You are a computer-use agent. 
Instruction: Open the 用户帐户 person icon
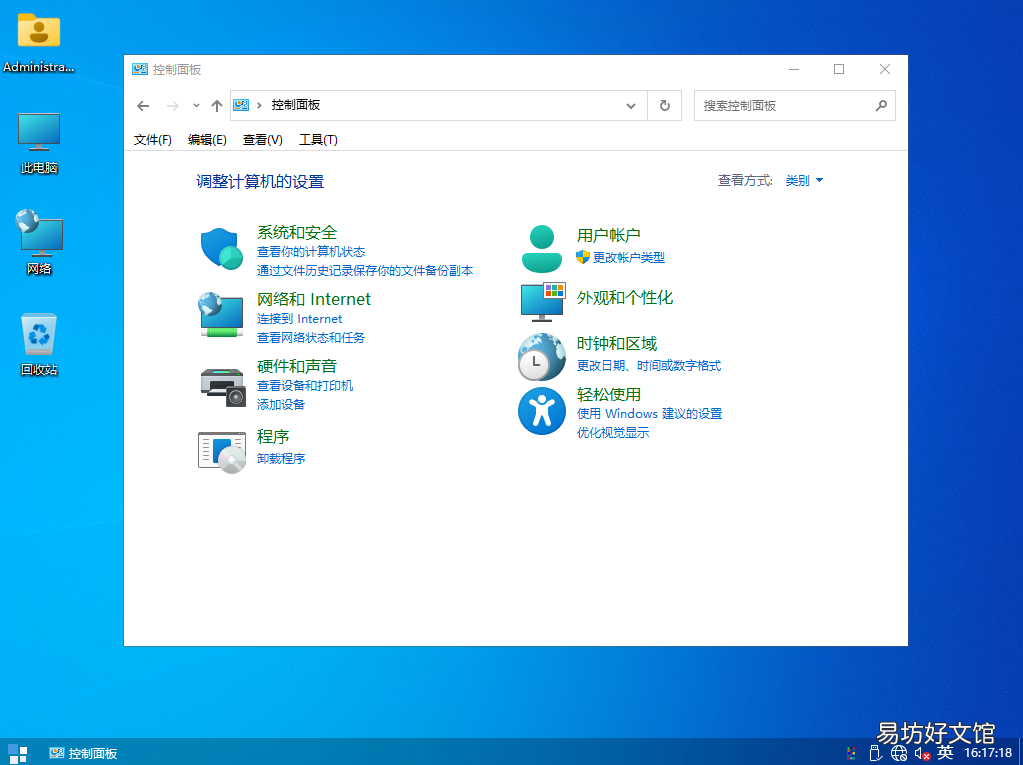coord(542,248)
